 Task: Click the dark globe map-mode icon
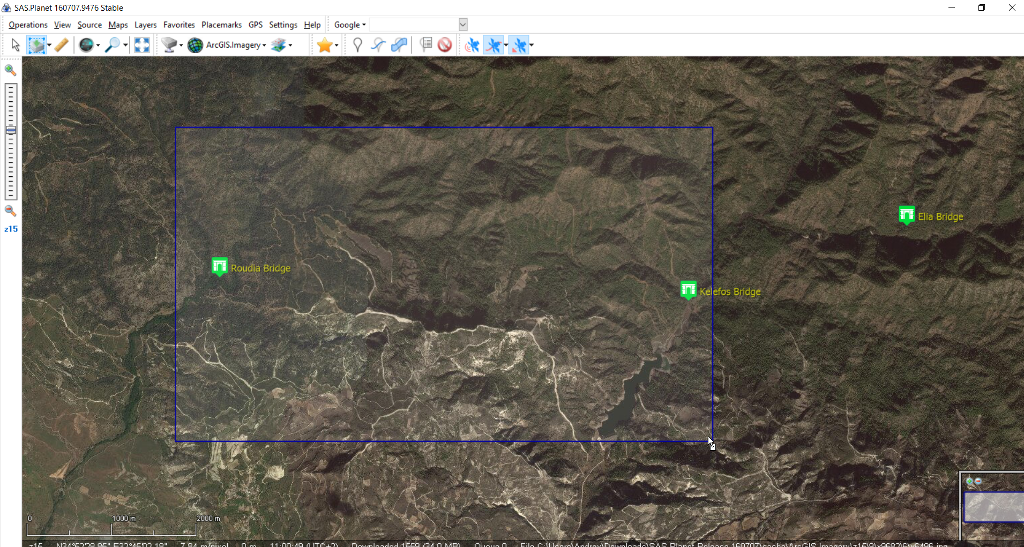pyautogui.click(x=86, y=45)
